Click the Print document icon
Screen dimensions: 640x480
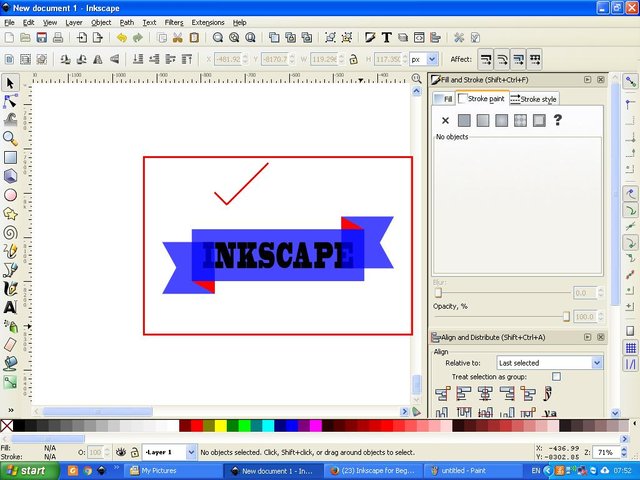(x=58, y=38)
